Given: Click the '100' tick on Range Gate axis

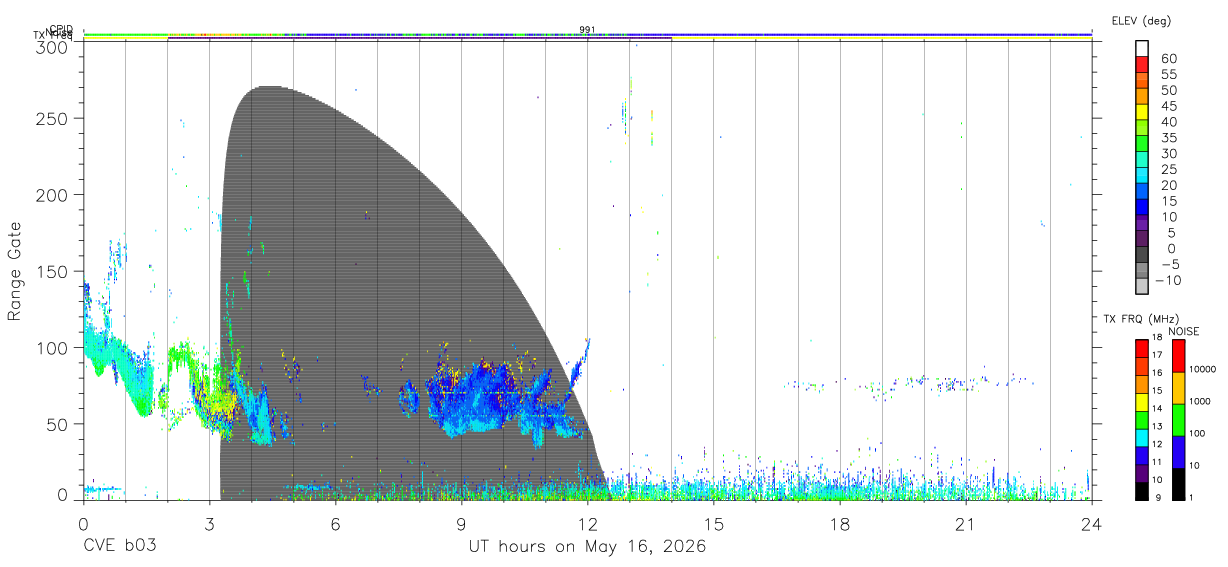Looking at the screenshot, I should (x=51, y=347).
